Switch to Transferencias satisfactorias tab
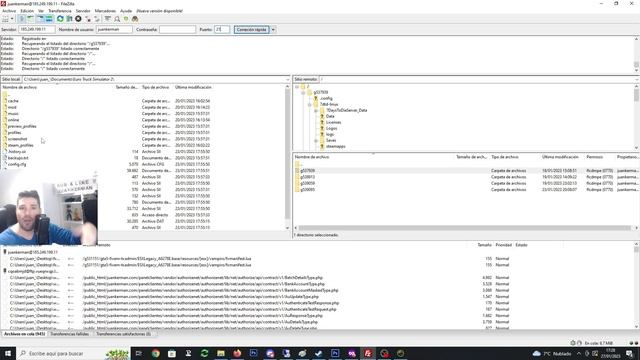 (x=123, y=334)
